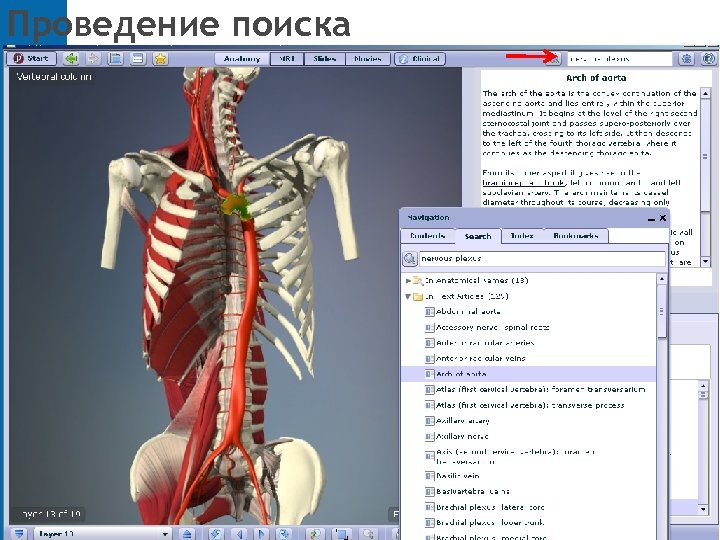This screenshot has width=720, height=540.
Task: Open the Slides tab
Action: click(324, 59)
